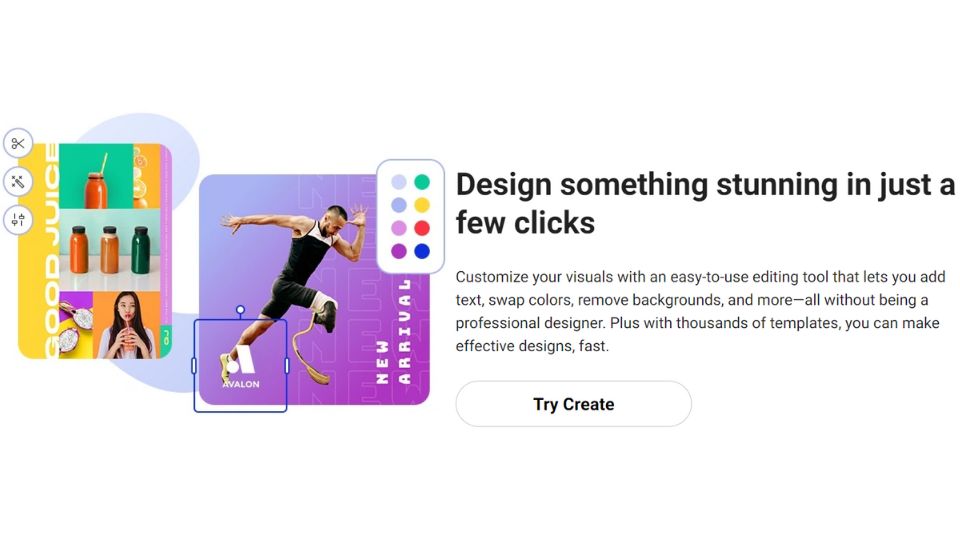Pick the pink color swatch

click(x=399, y=228)
